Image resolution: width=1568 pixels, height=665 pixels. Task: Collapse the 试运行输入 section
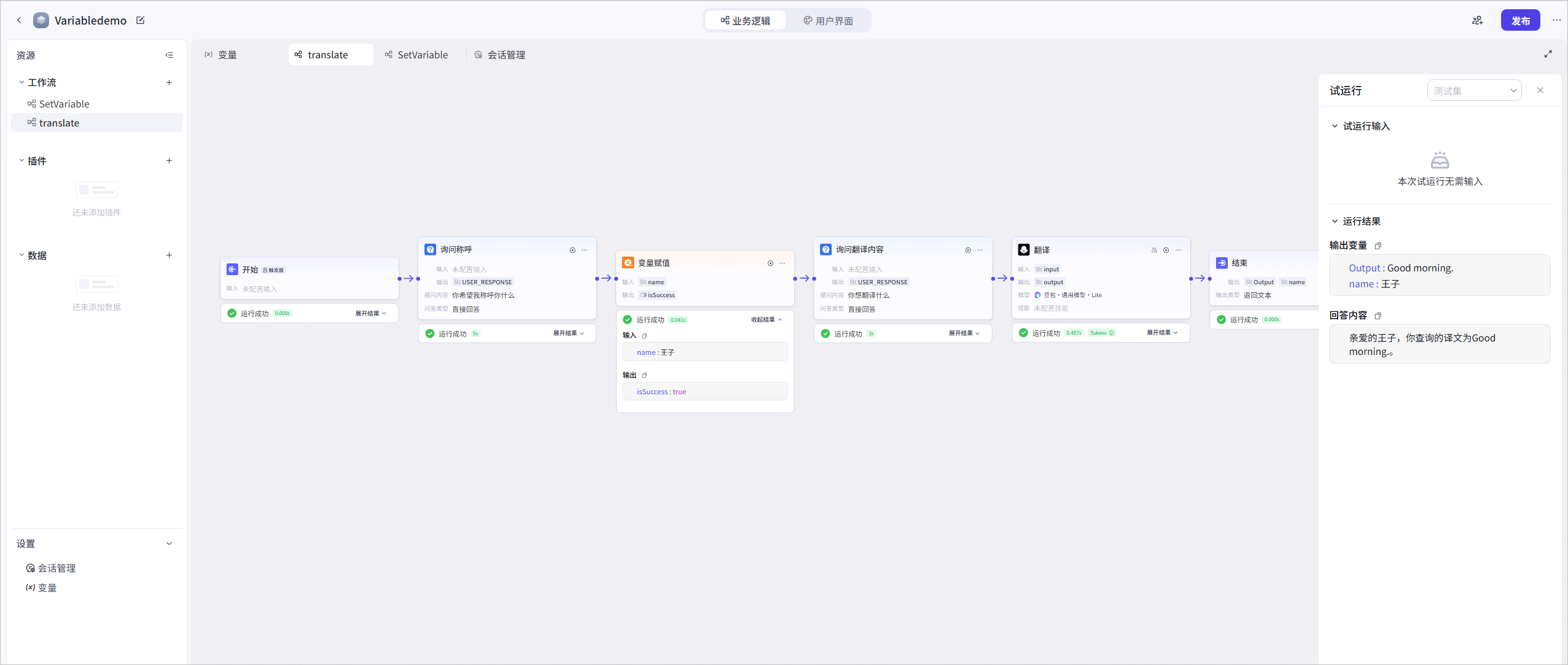pos(1335,126)
